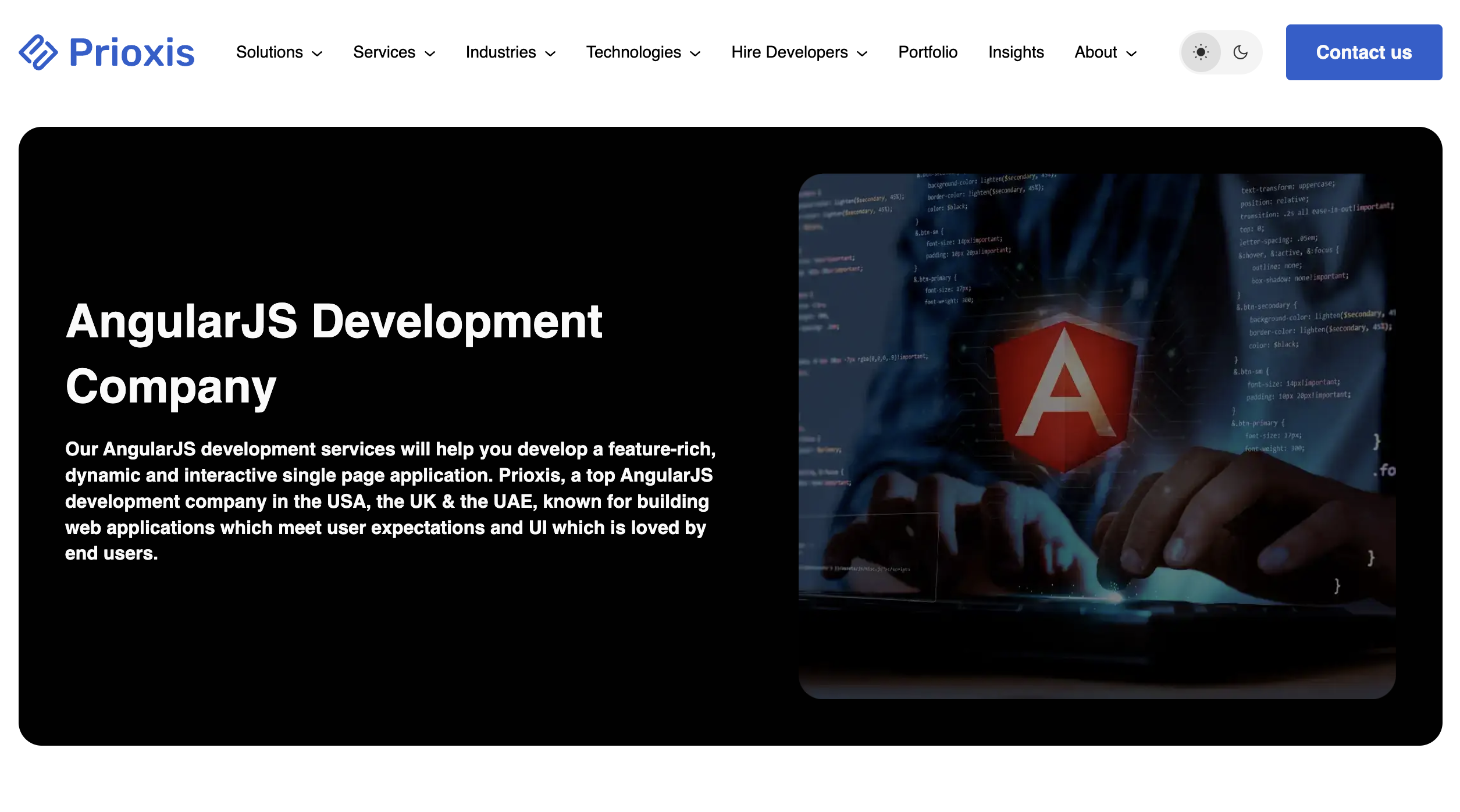Image resolution: width=1460 pixels, height=812 pixels.
Task: Click the AngularJS hero image
Action: click(1096, 436)
